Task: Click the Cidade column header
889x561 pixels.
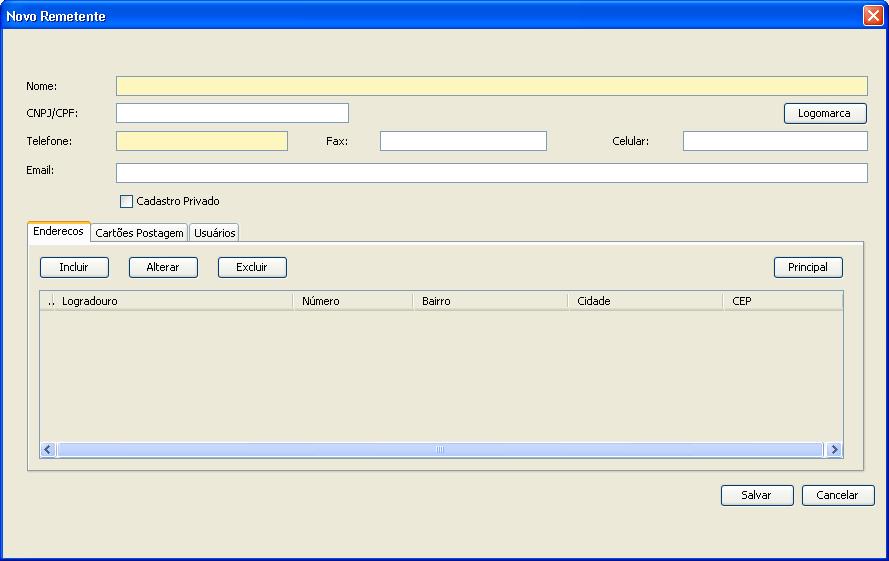Action: click(645, 301)
